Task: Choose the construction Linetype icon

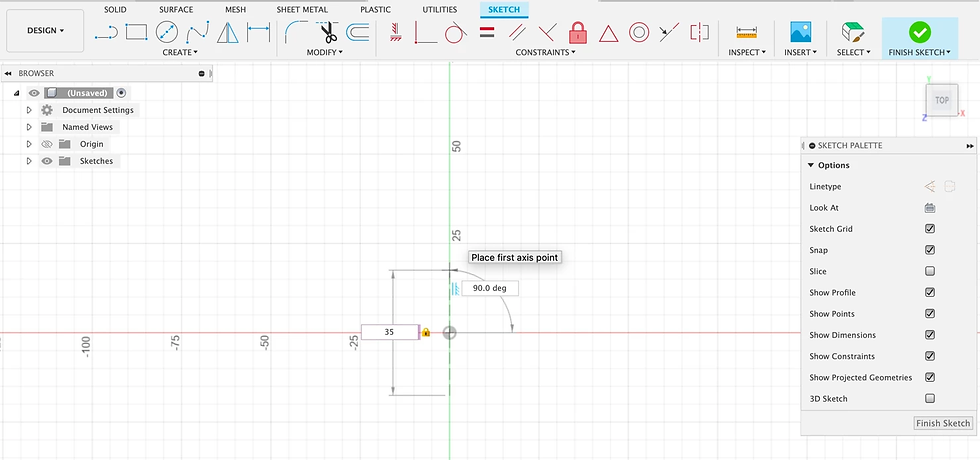Action: pyautogui.click(x=949, y=186)
